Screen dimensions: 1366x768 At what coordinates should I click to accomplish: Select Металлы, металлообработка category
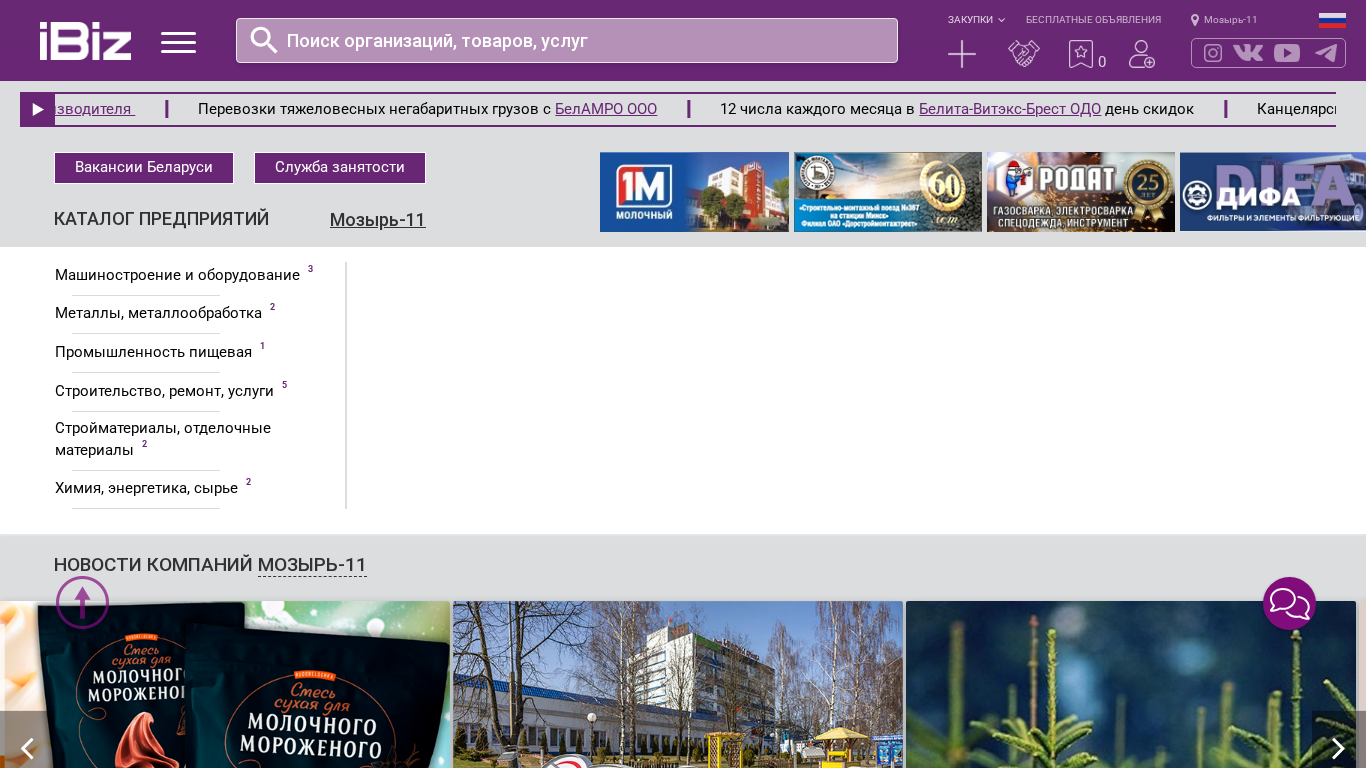[x=158, y=313]
